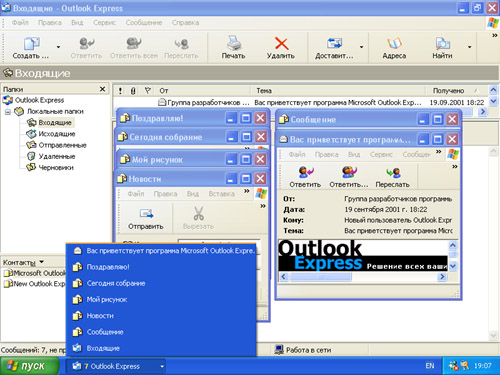
Task: Click the Найти search icon
Action: pyautogui.click(x=442, y=44)
